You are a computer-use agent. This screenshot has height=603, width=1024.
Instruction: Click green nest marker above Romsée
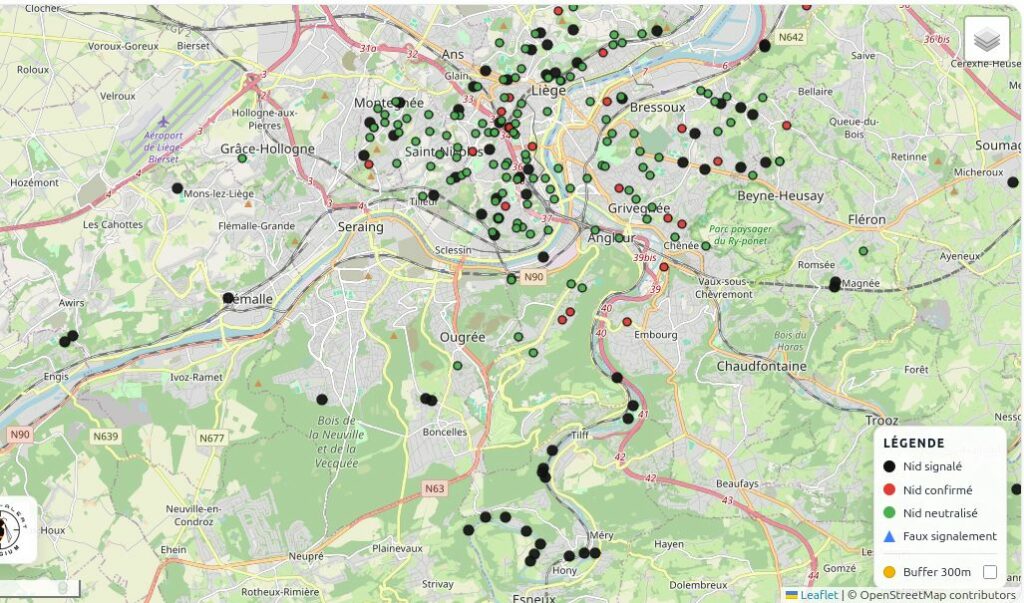[x=863, y=251]
